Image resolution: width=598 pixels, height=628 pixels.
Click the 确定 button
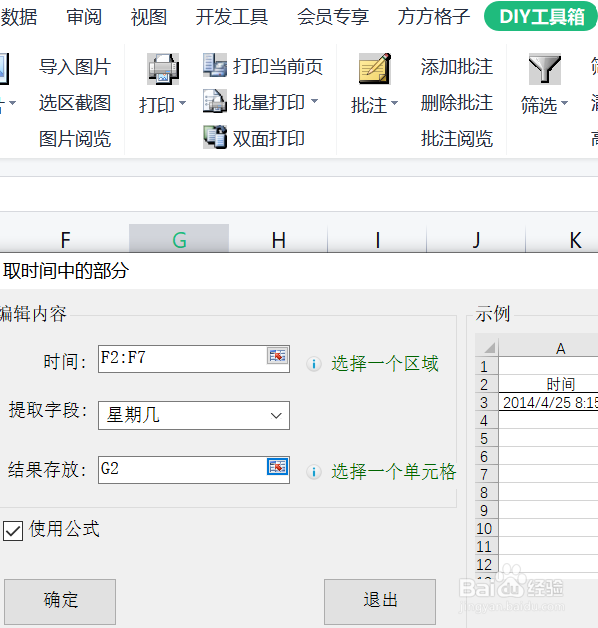[x=60, y=602]
